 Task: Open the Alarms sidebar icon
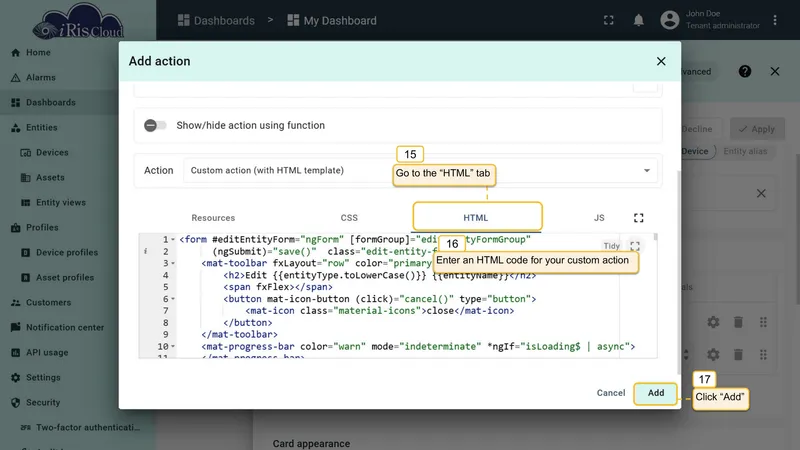pyautogui.click(x=15, y=78)
